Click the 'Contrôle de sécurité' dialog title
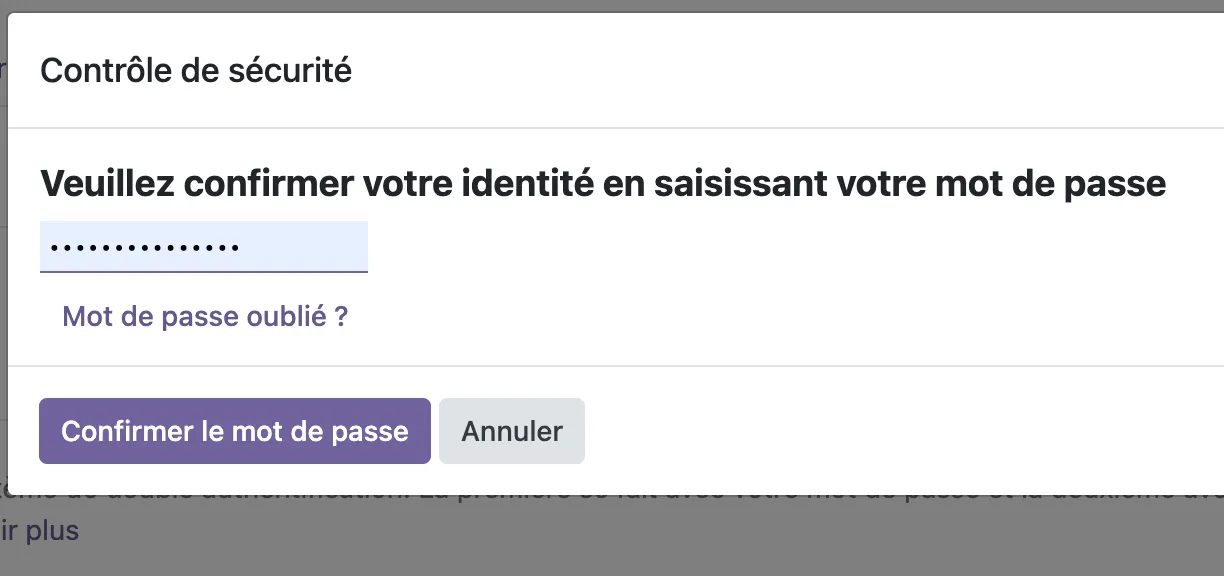The image size is (1224, 576). (x=196, y=71)
